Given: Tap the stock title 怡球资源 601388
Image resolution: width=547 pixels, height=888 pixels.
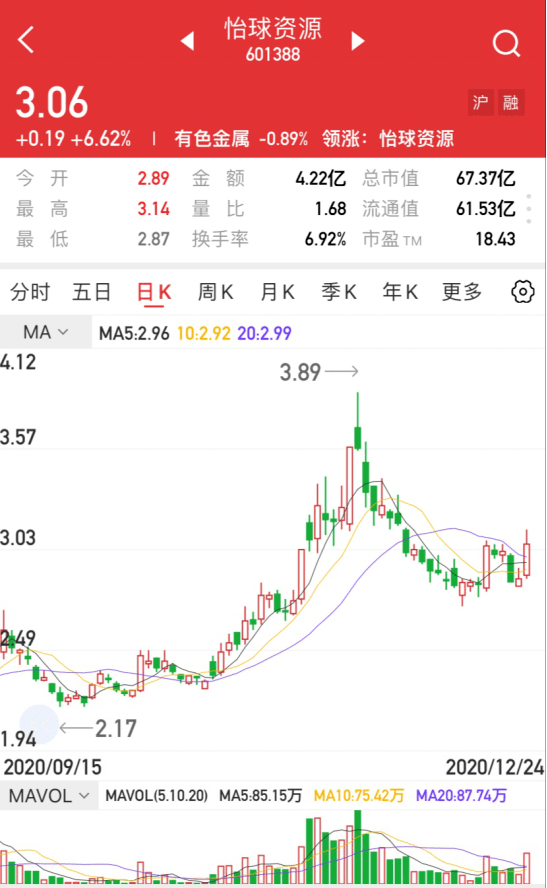Looking at the screenshot, I should (273, 39).
